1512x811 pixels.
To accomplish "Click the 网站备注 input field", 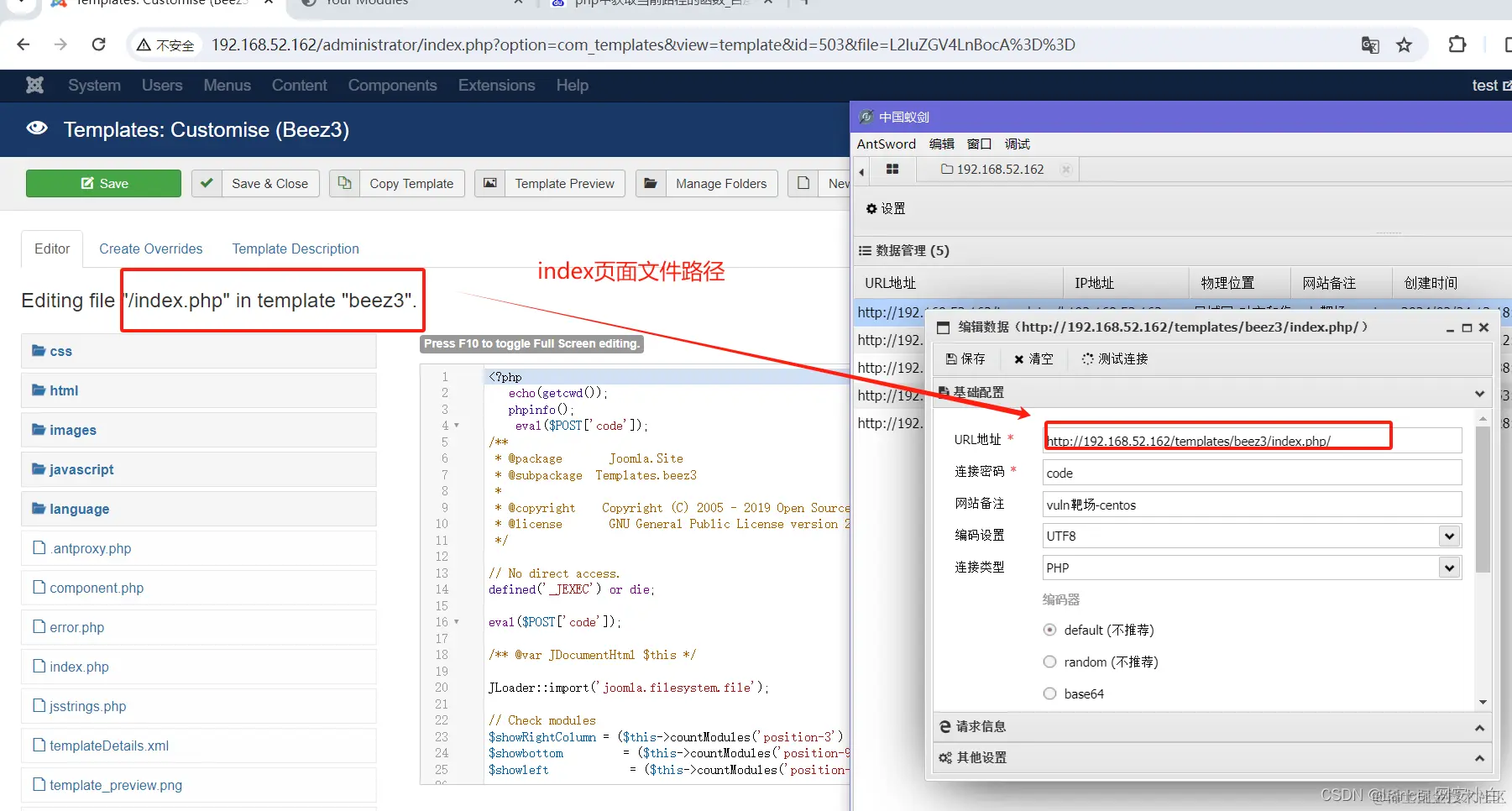I will [1252, 505].
